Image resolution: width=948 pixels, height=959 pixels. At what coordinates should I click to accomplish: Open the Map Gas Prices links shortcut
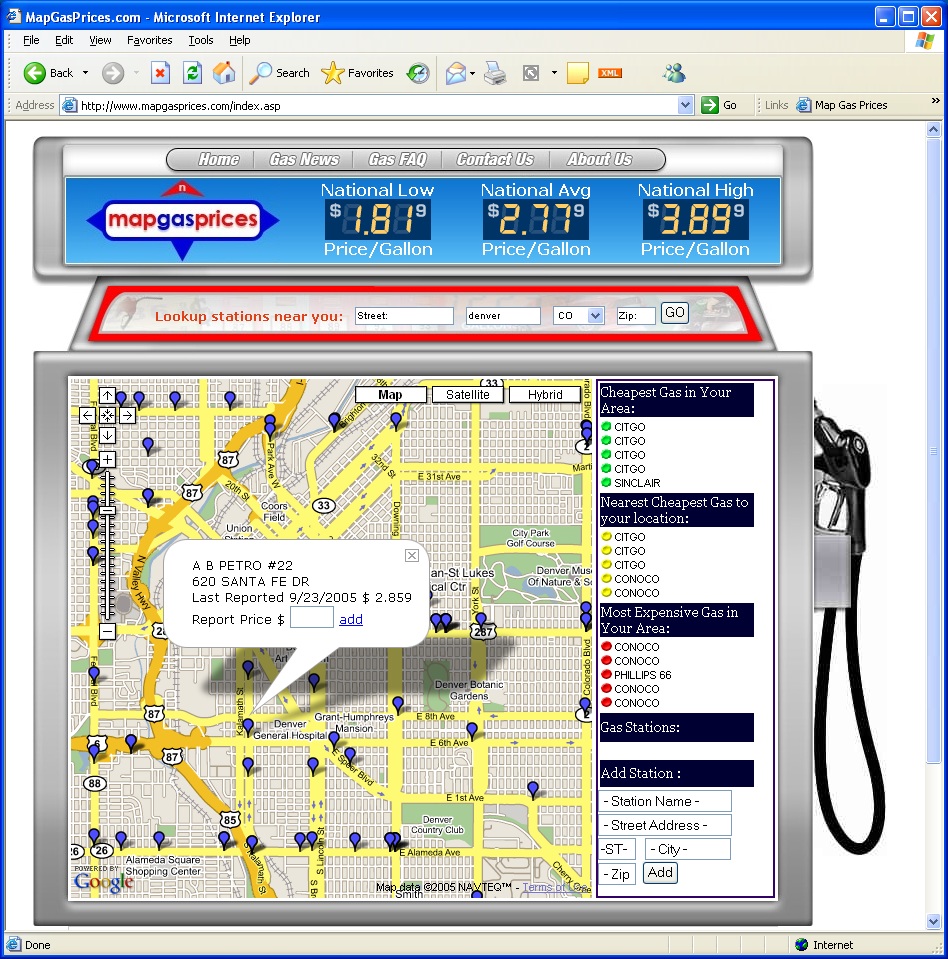[842, 105]
